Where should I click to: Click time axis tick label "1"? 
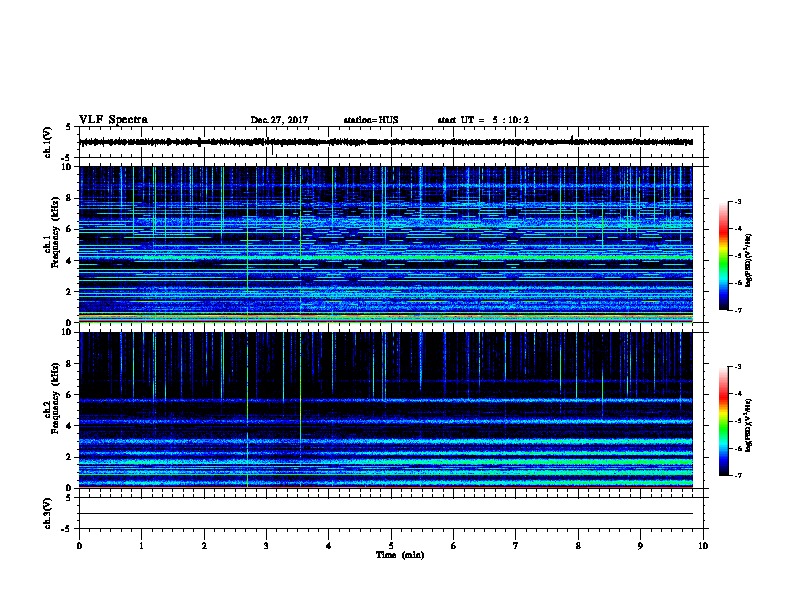point(141,546)
